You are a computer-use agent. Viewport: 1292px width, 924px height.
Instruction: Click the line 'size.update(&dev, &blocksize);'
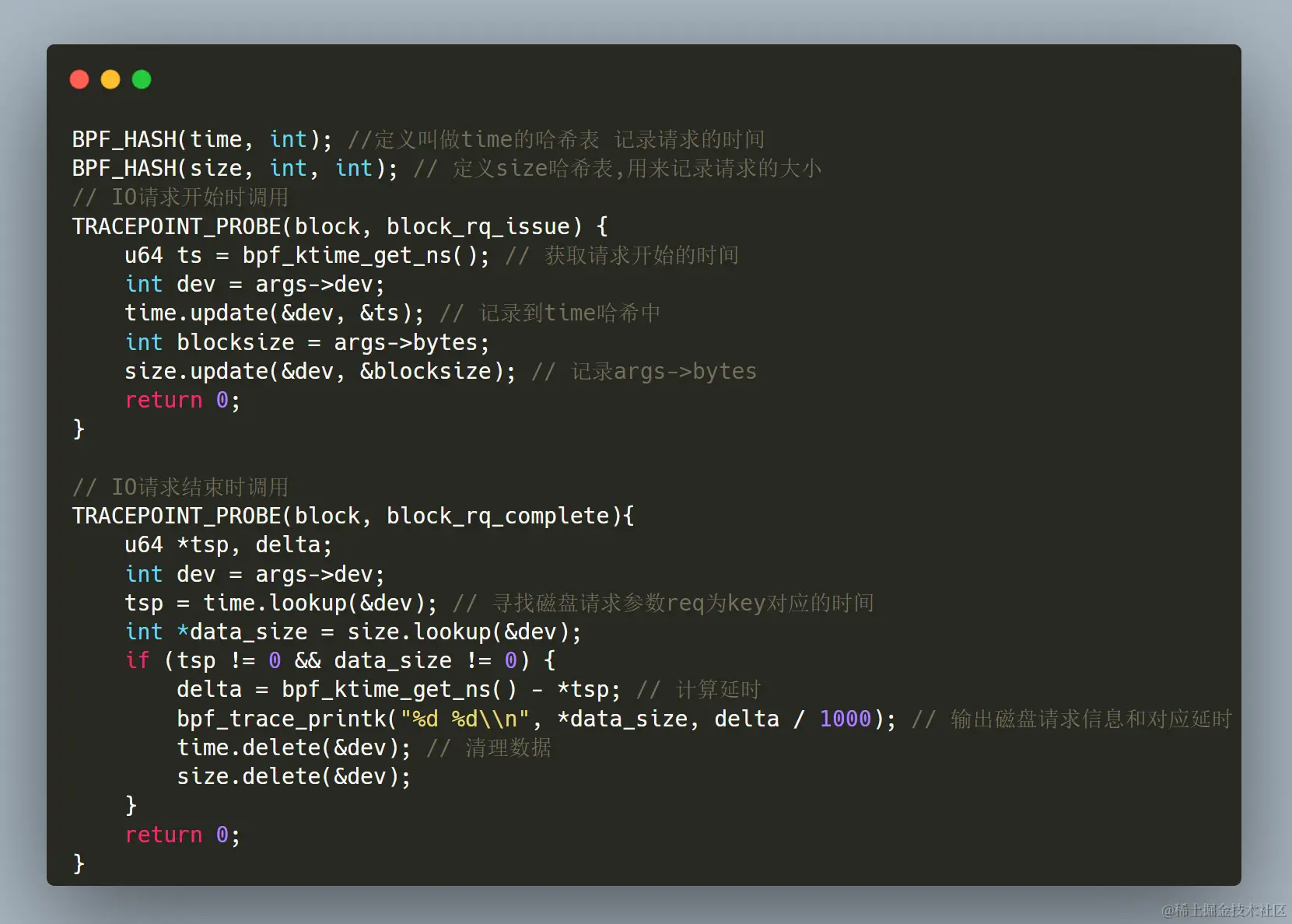[x=320, y=371]
